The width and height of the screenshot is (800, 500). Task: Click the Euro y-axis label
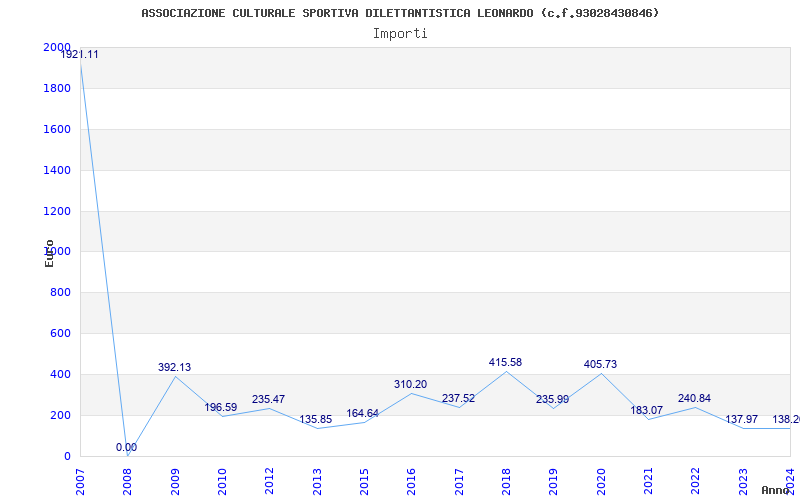(49, 253)
